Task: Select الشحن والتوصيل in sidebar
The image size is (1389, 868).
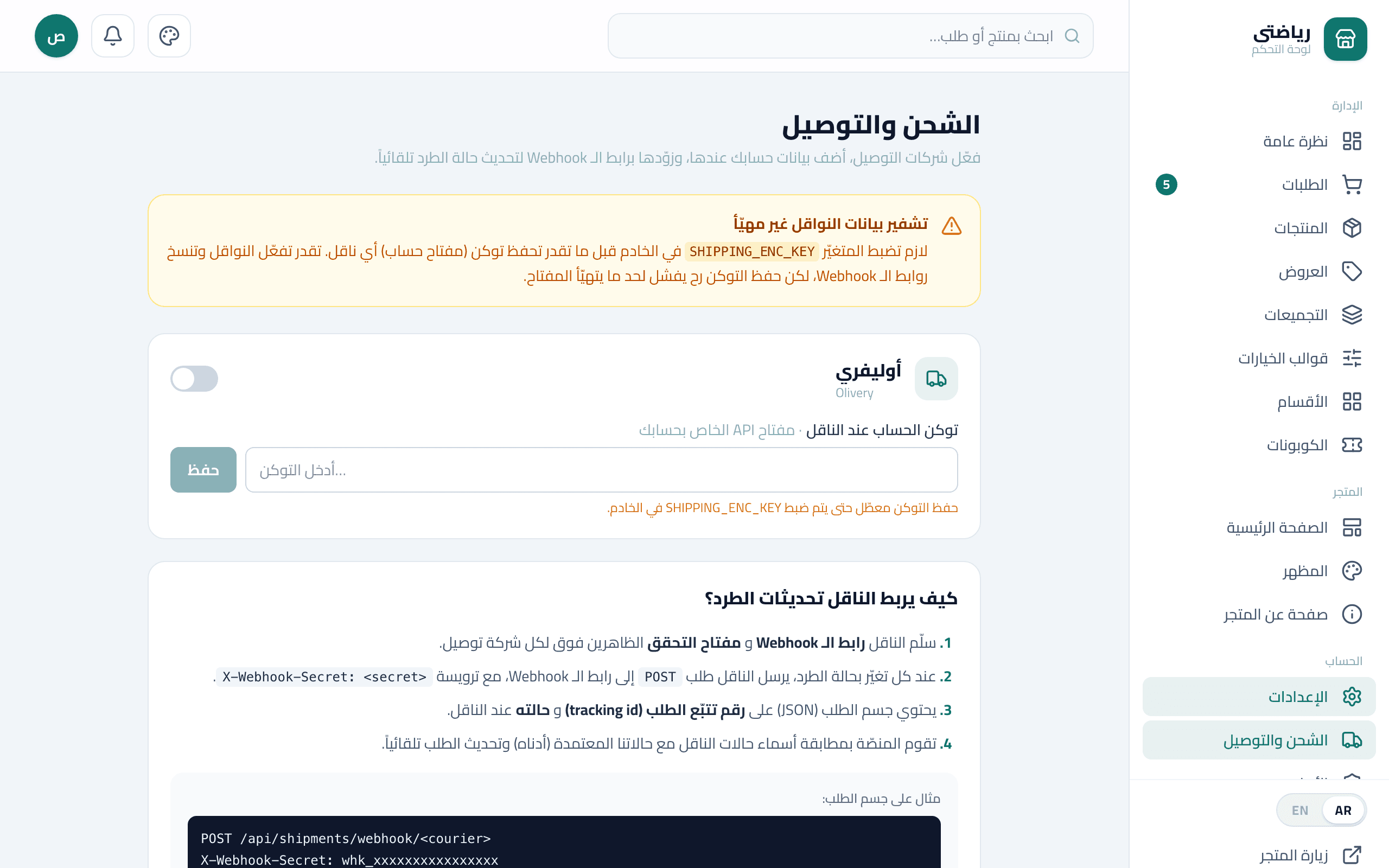Action: (x=1259, y=740)
